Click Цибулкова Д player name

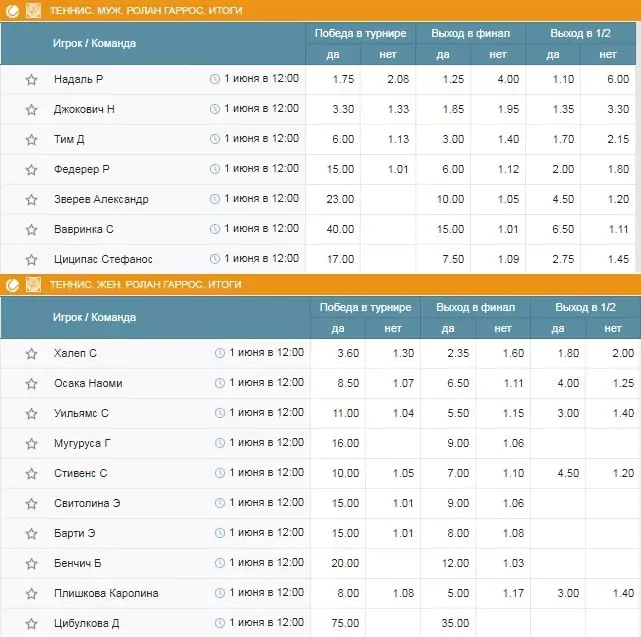click(x=87, y=623)
